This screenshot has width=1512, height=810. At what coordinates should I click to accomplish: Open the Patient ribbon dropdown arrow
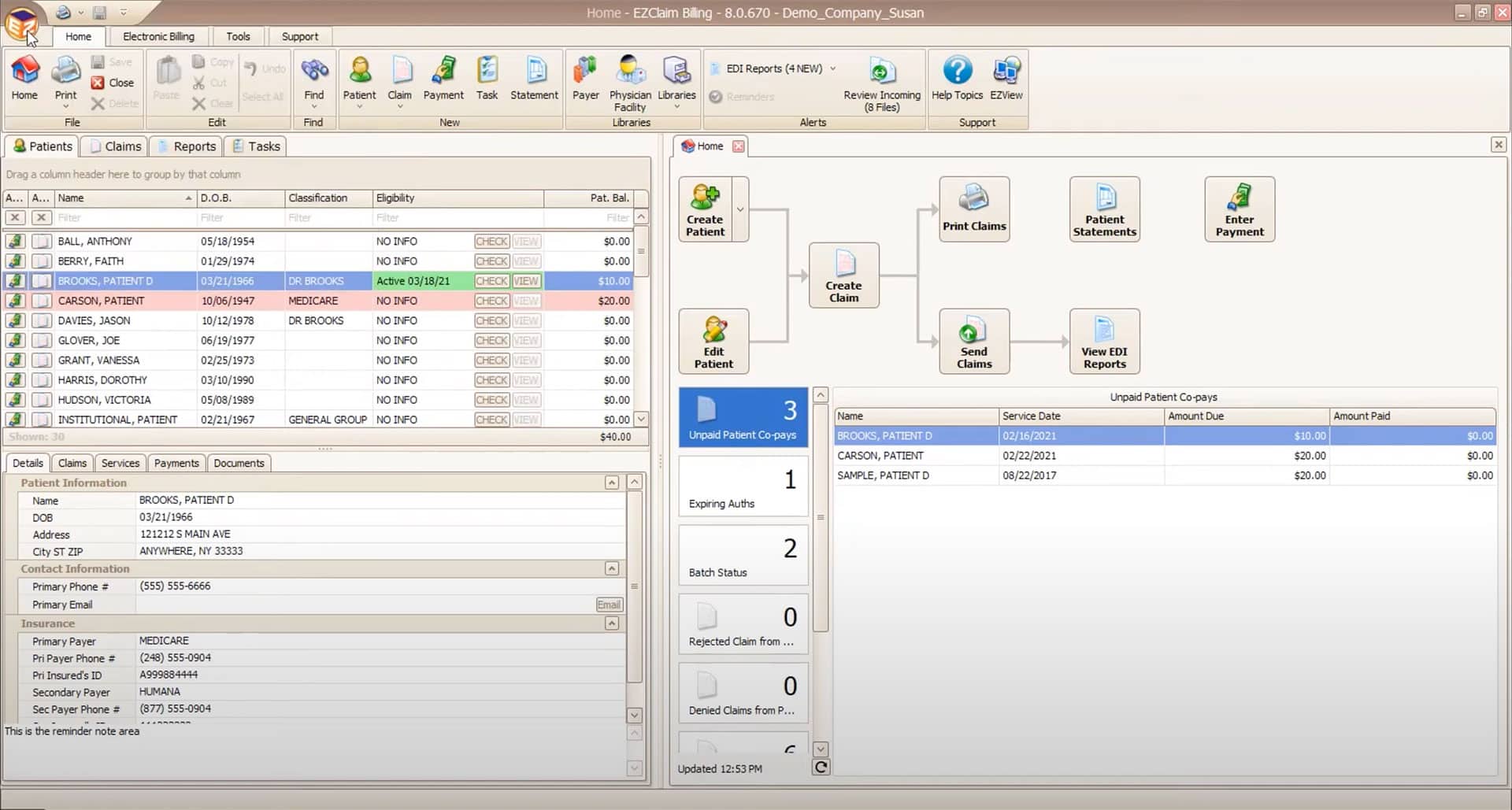point(359,106)
